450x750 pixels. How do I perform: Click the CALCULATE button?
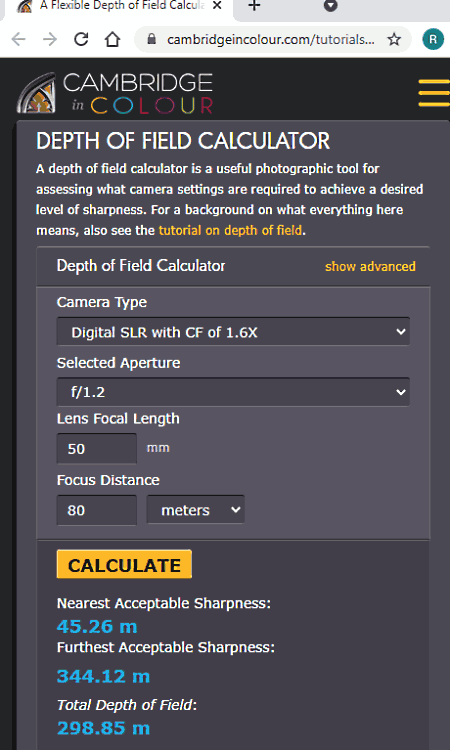[x=124, y=564]
